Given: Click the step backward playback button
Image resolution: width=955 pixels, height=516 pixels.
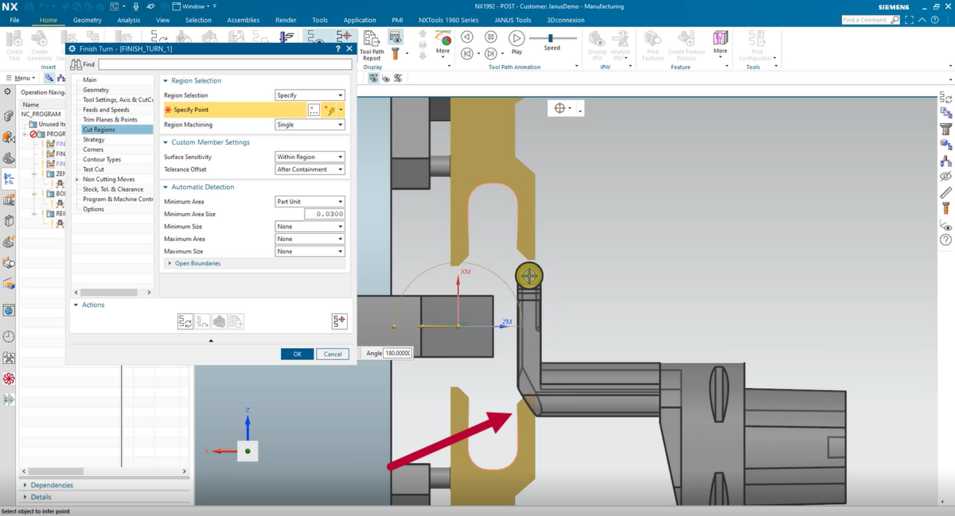Looking at the screenshot, I should pos(467,37).
